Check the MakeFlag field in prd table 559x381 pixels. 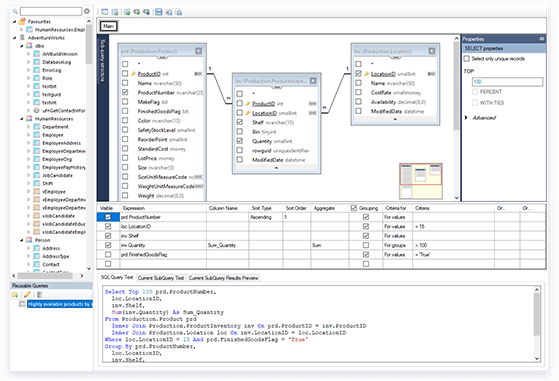coord(125,102)
